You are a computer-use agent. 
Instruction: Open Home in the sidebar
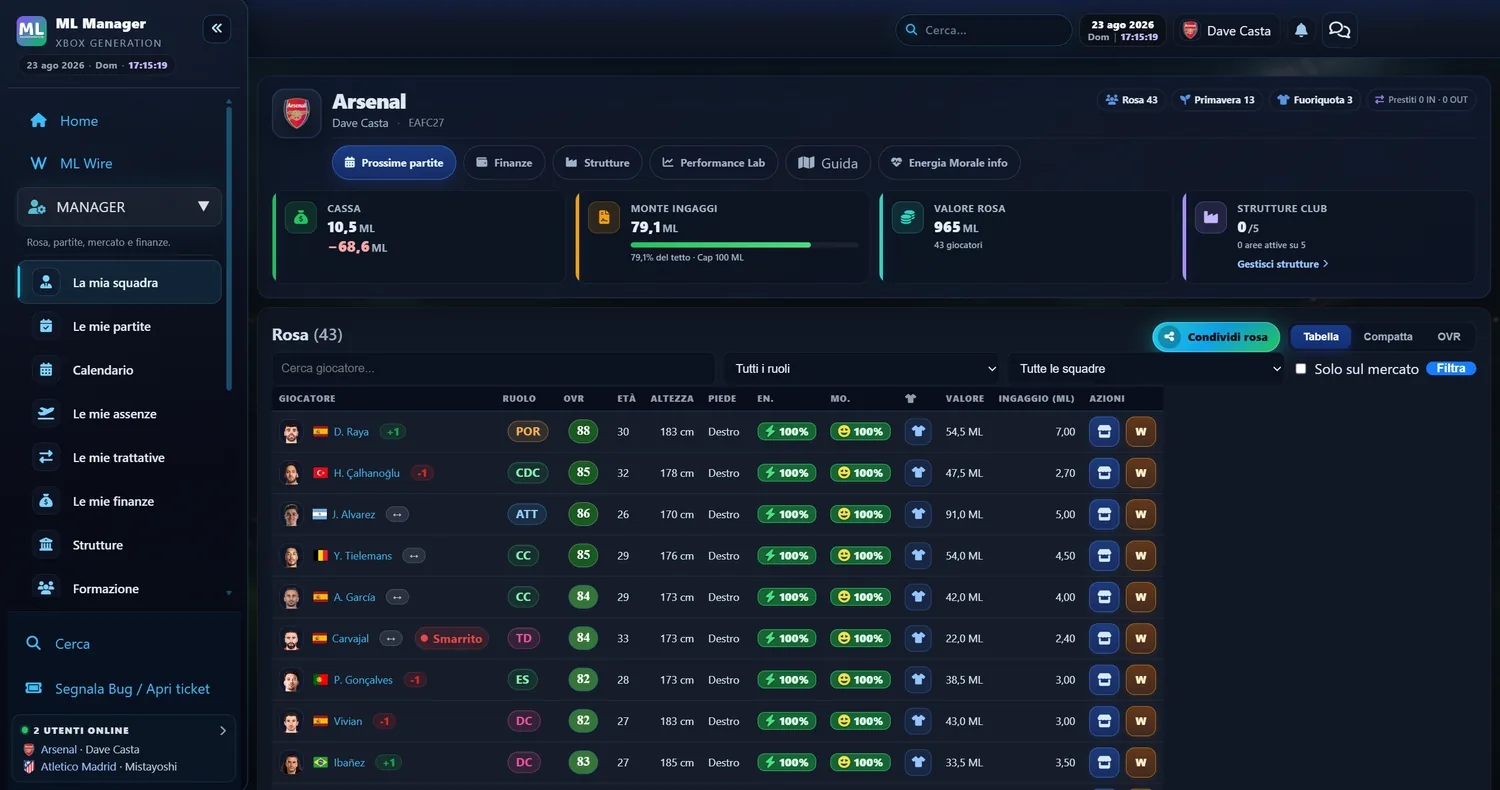119,121
